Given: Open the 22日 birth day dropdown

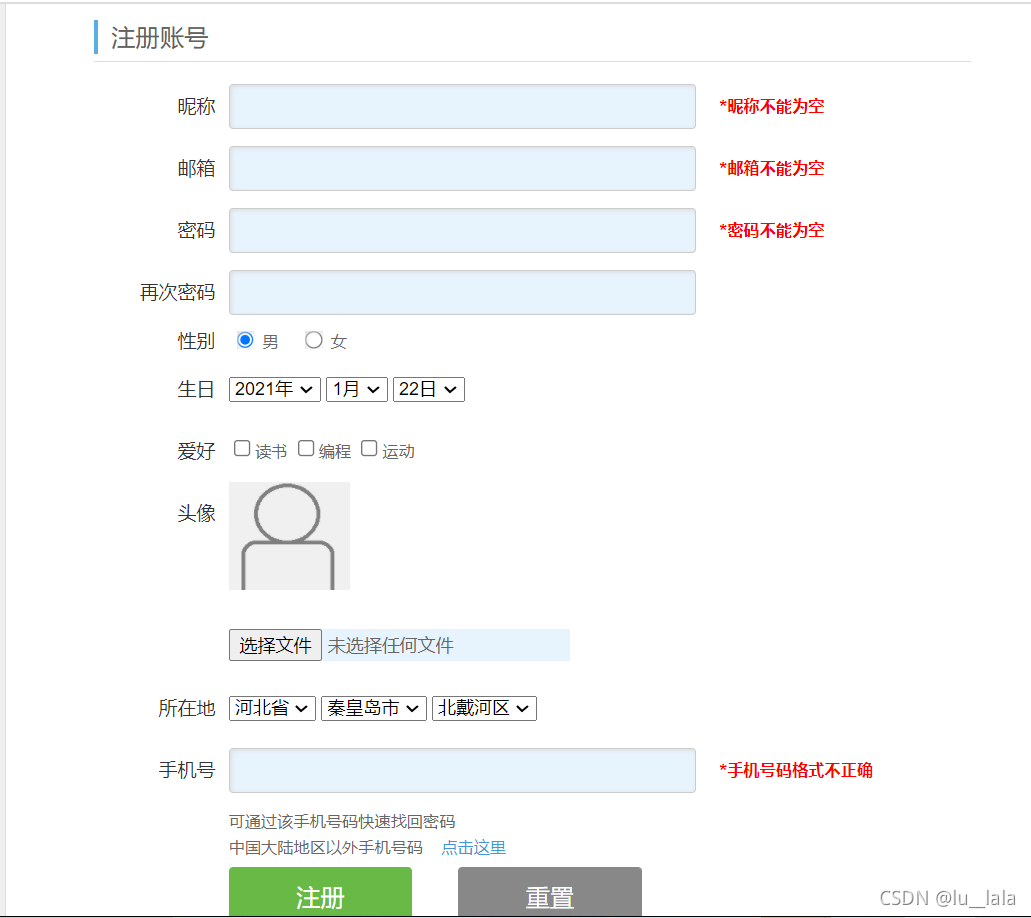Looking at the screenshot, I should [429, 389].
